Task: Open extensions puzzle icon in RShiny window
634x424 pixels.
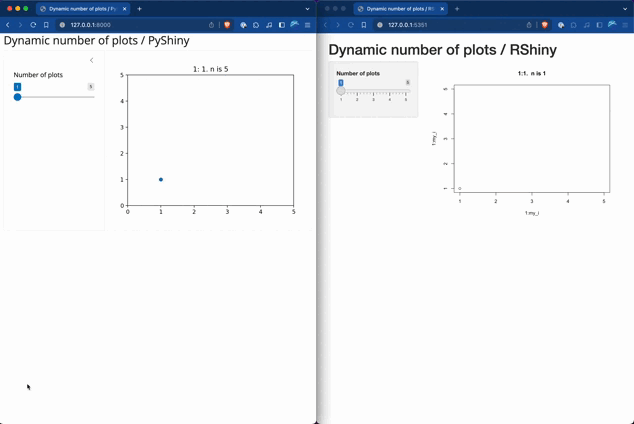Action: click(x=574, y=25)
